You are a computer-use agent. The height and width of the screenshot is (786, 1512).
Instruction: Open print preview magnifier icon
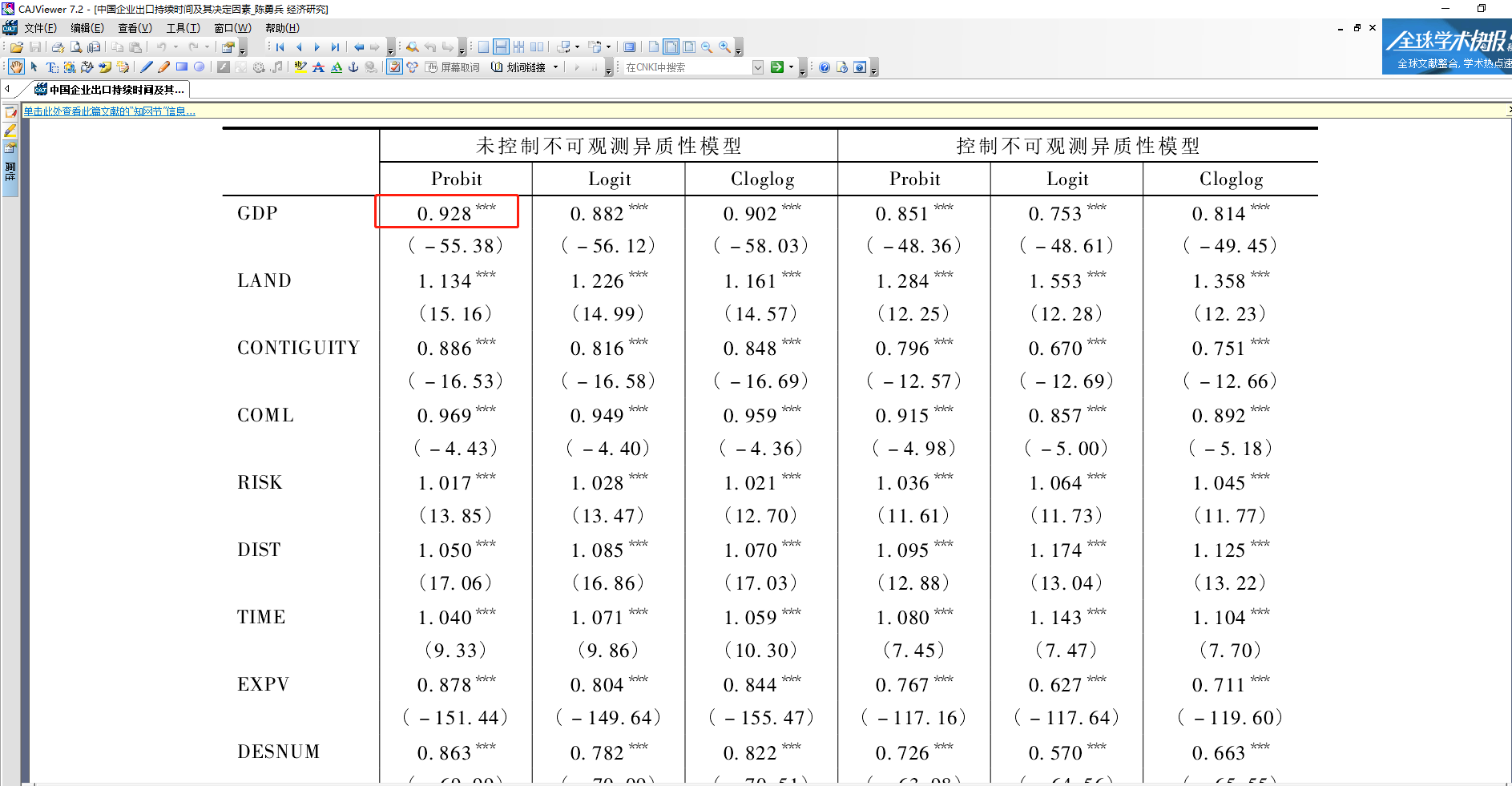point(76,47)
